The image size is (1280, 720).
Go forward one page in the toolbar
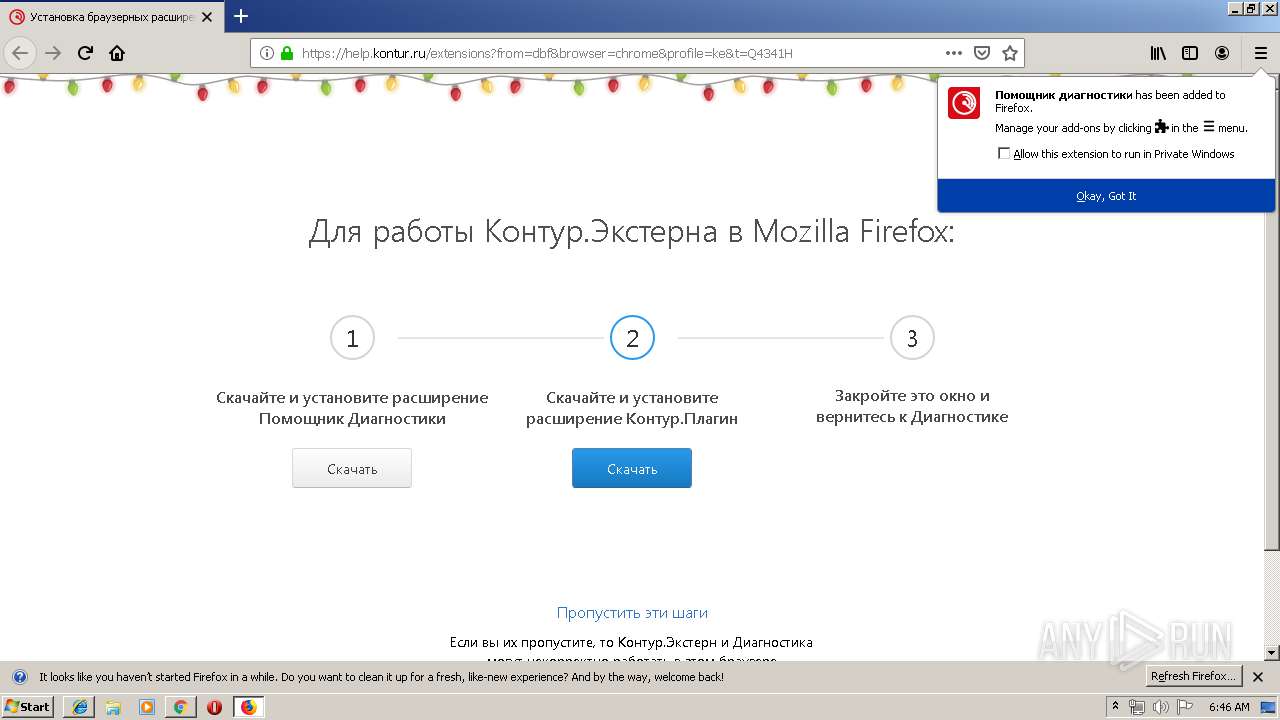[x=53, y=53]
